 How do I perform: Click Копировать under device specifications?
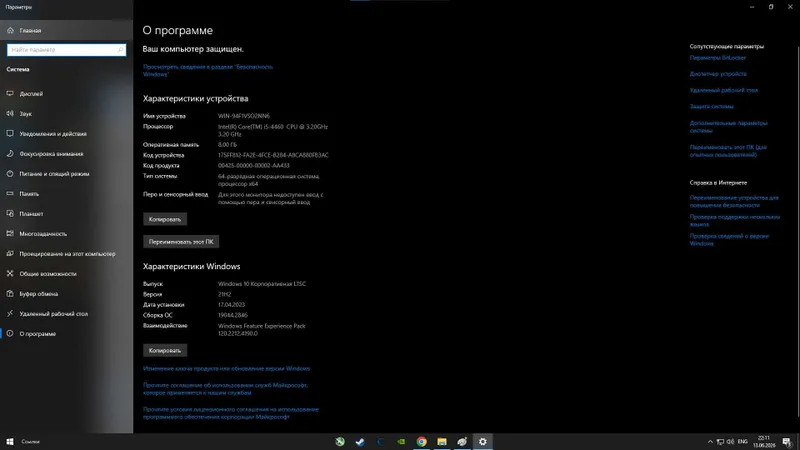tap(165, 219)
